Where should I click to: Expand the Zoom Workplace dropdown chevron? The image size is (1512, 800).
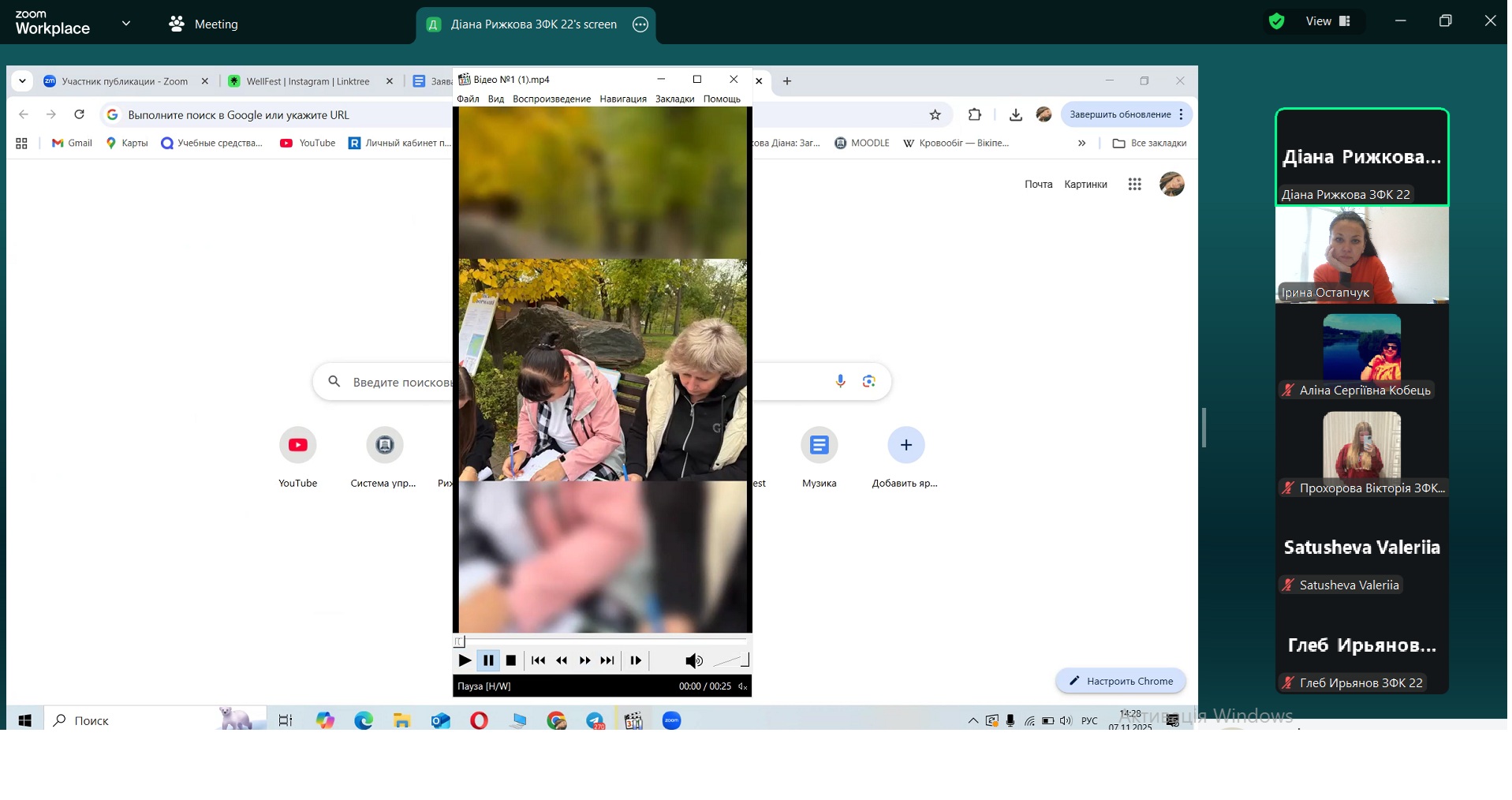click(126, 24)
